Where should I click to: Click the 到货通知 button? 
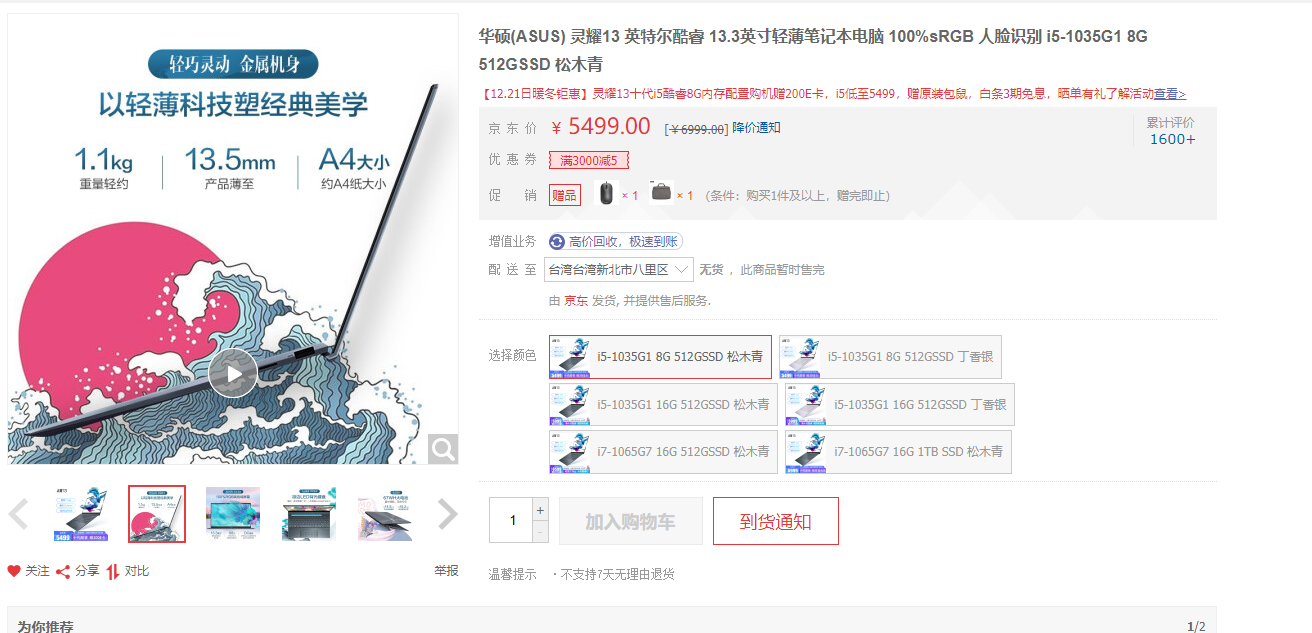pyautogui.click(x=776, y=521)
